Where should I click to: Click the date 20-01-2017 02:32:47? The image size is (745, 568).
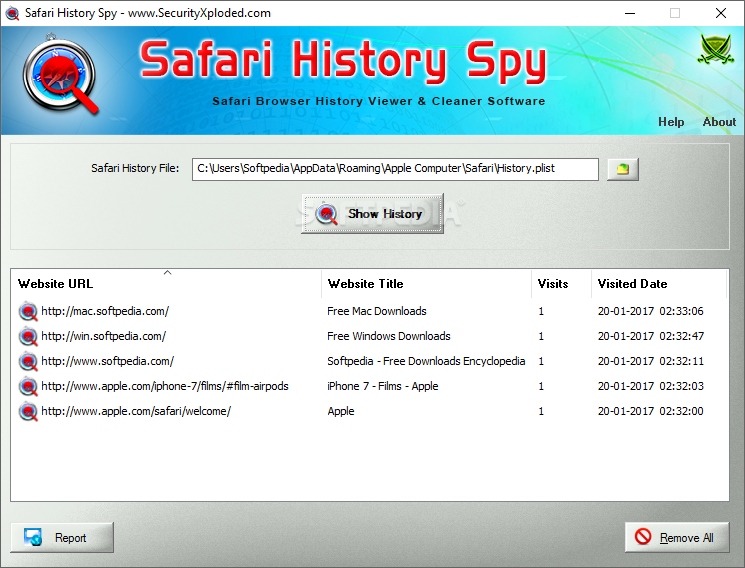point(650,337)
